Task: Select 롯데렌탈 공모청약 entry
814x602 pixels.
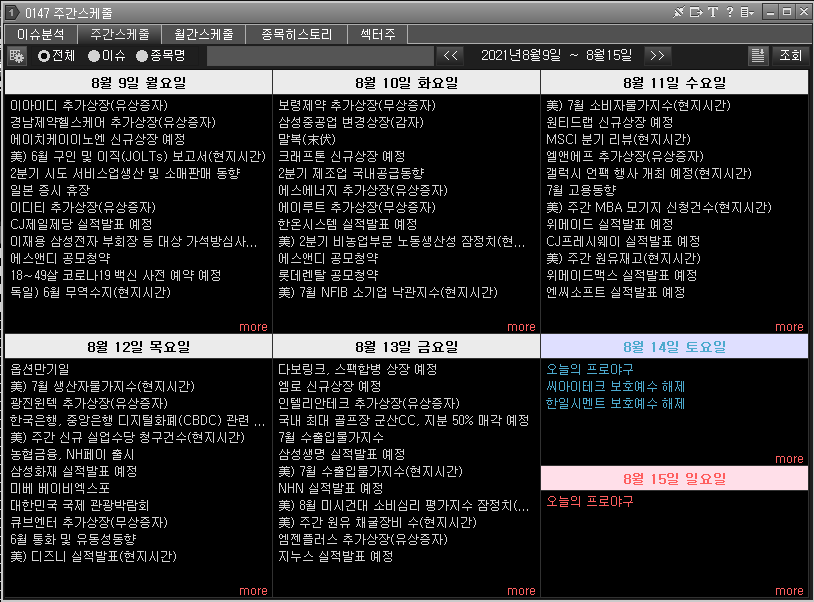Action: pyautogui.click(x=328, y=275)
